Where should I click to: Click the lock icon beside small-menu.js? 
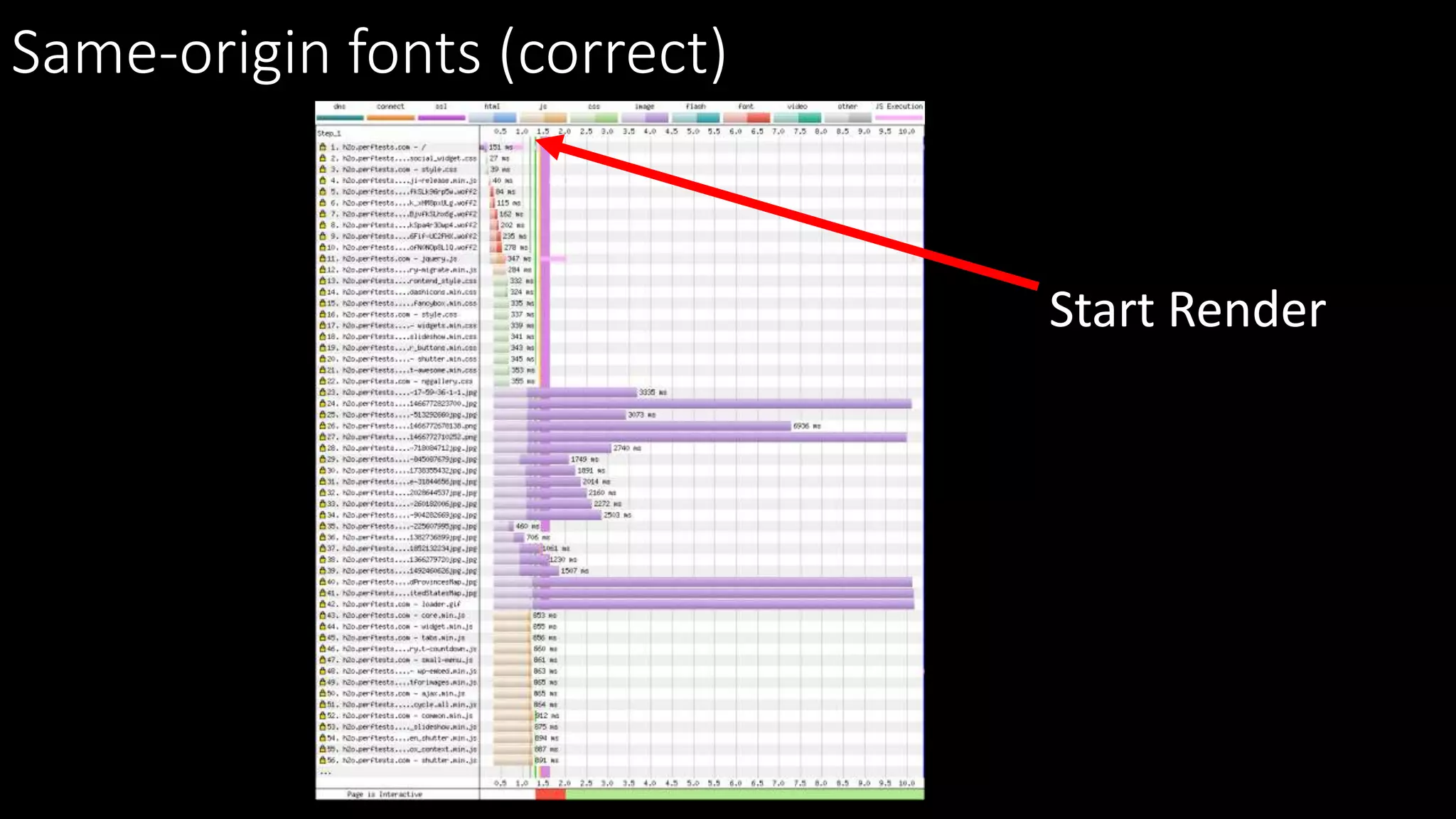pos(323,660)
